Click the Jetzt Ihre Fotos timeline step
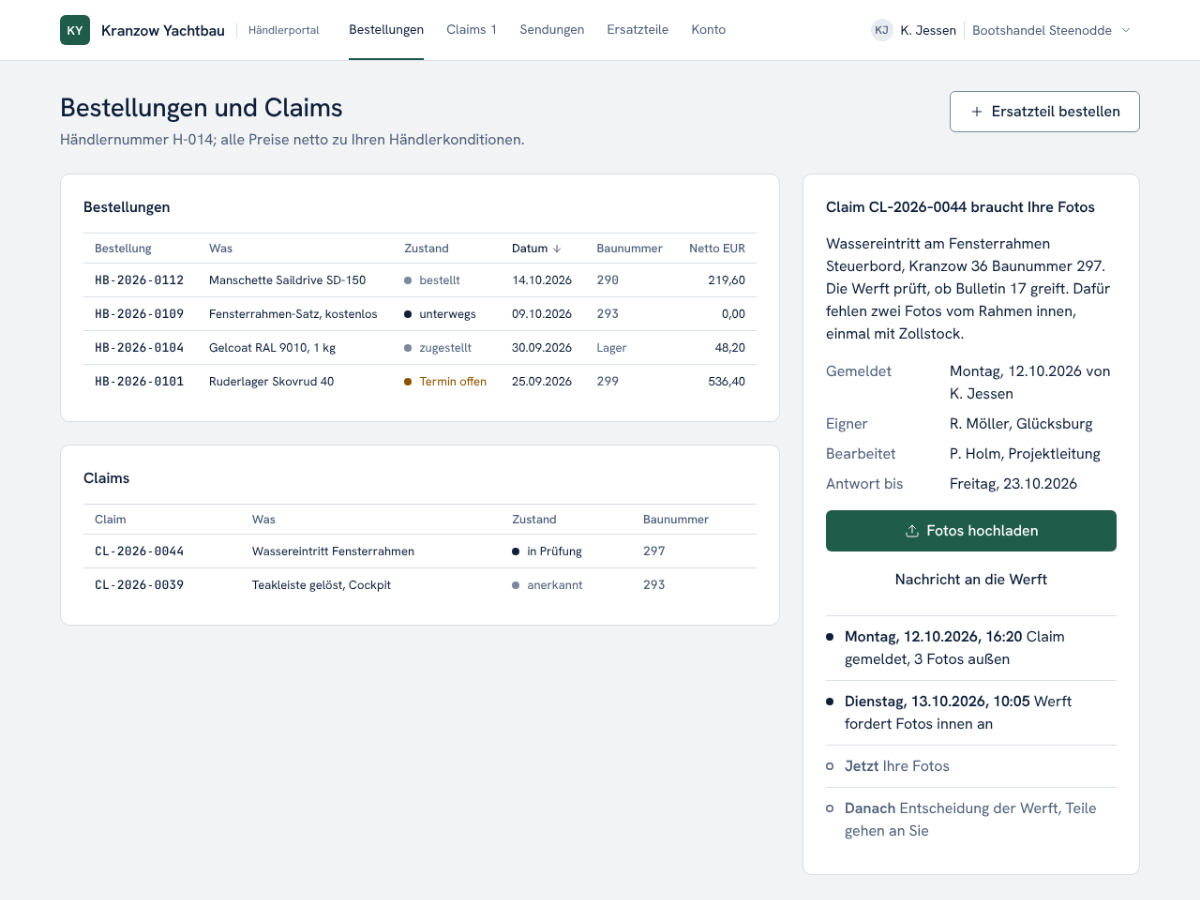The image size is (1200, 900). coord(897,766)
